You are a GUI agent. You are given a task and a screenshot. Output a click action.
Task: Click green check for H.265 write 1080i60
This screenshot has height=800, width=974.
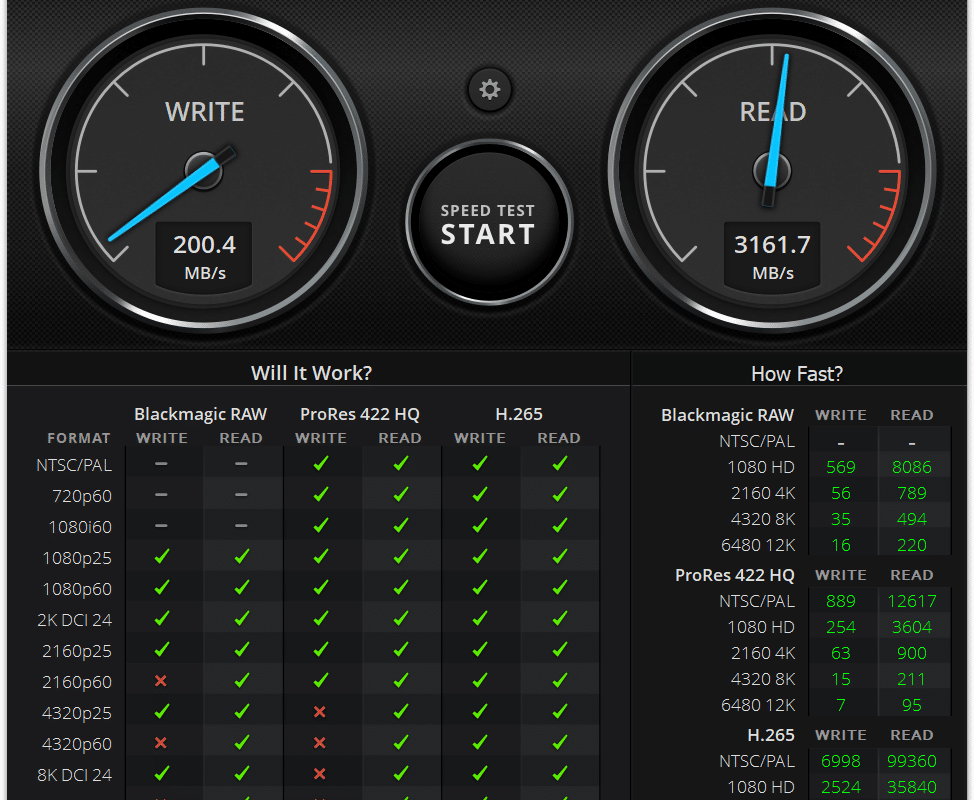[480, 525]
